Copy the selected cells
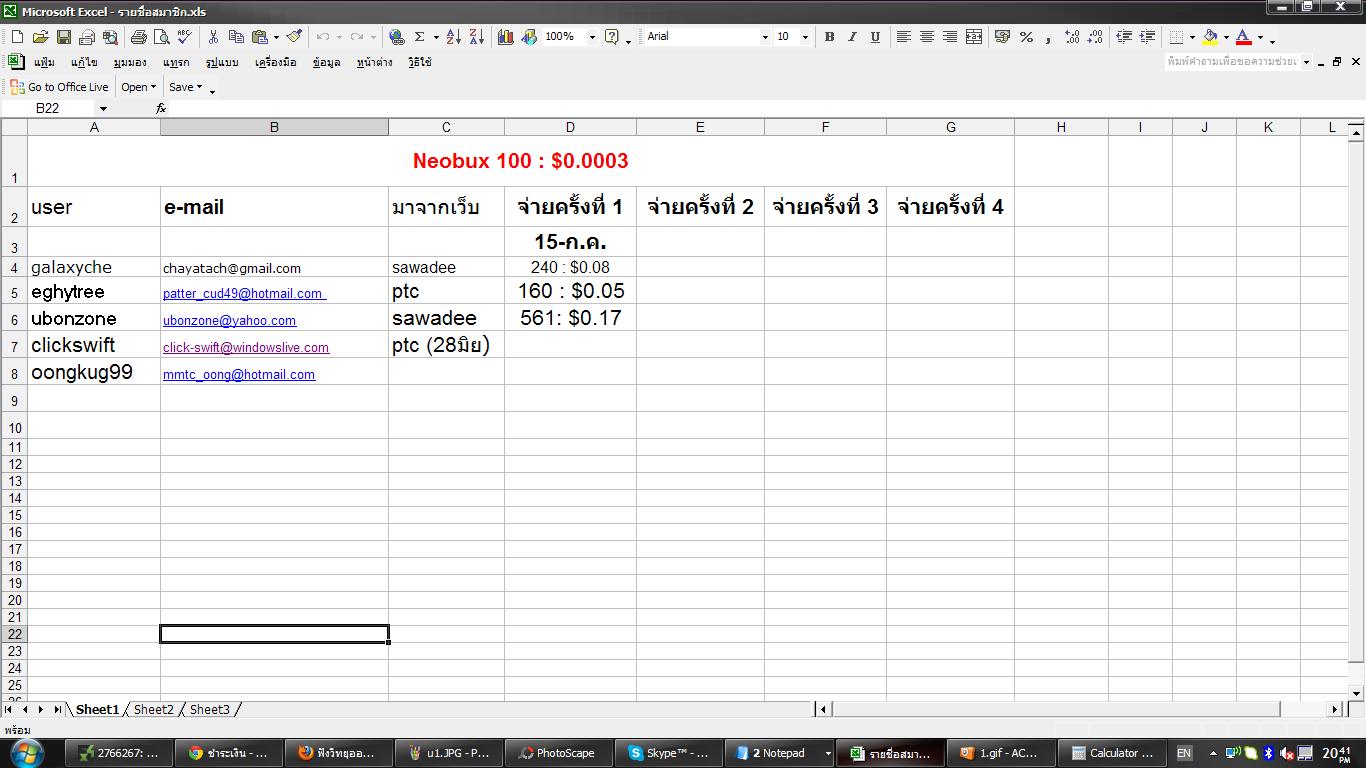This screenshot has height=768, width=1366. coord(236,37)
